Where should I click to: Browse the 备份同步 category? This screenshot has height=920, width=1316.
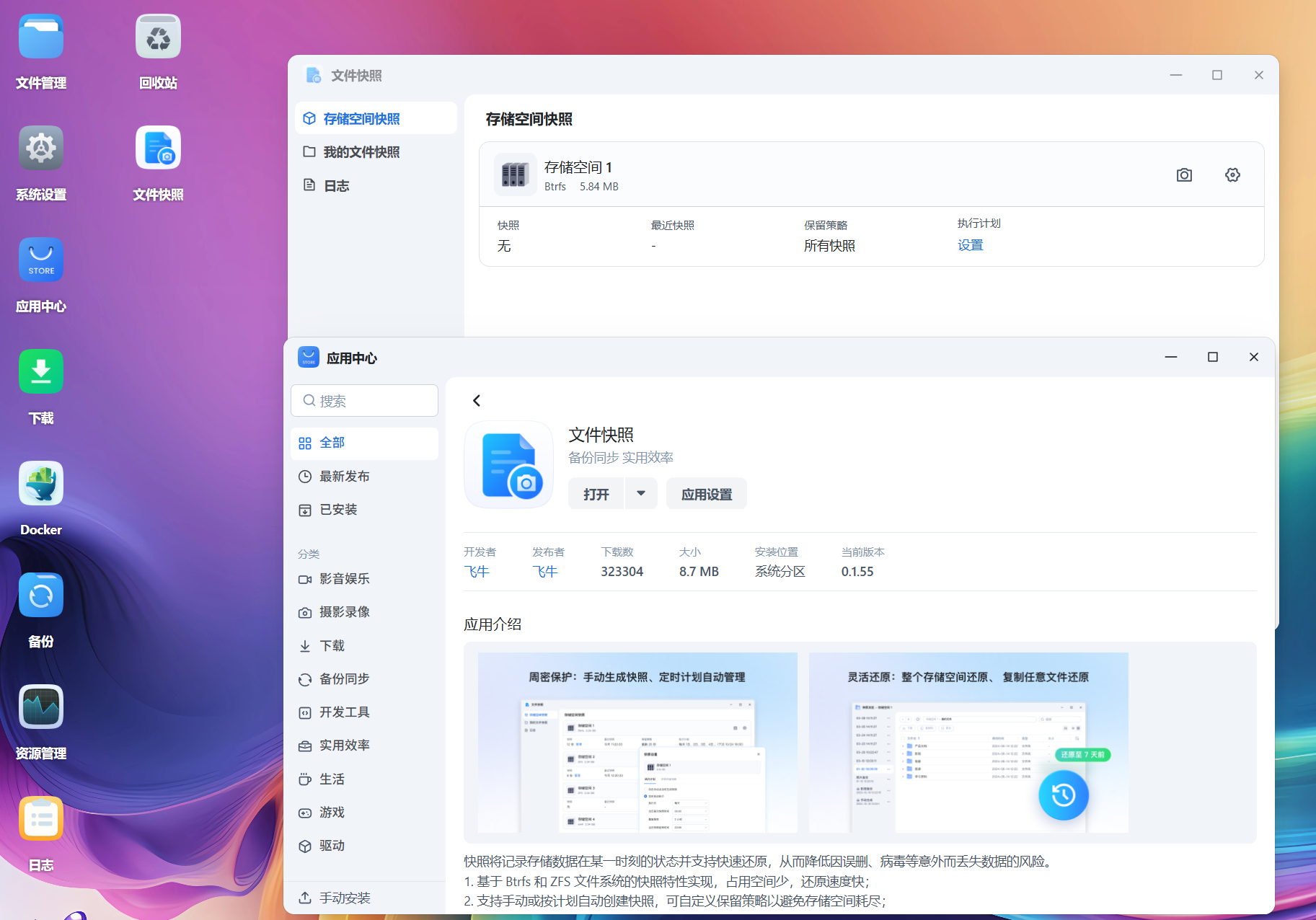(x=364, y=679)
